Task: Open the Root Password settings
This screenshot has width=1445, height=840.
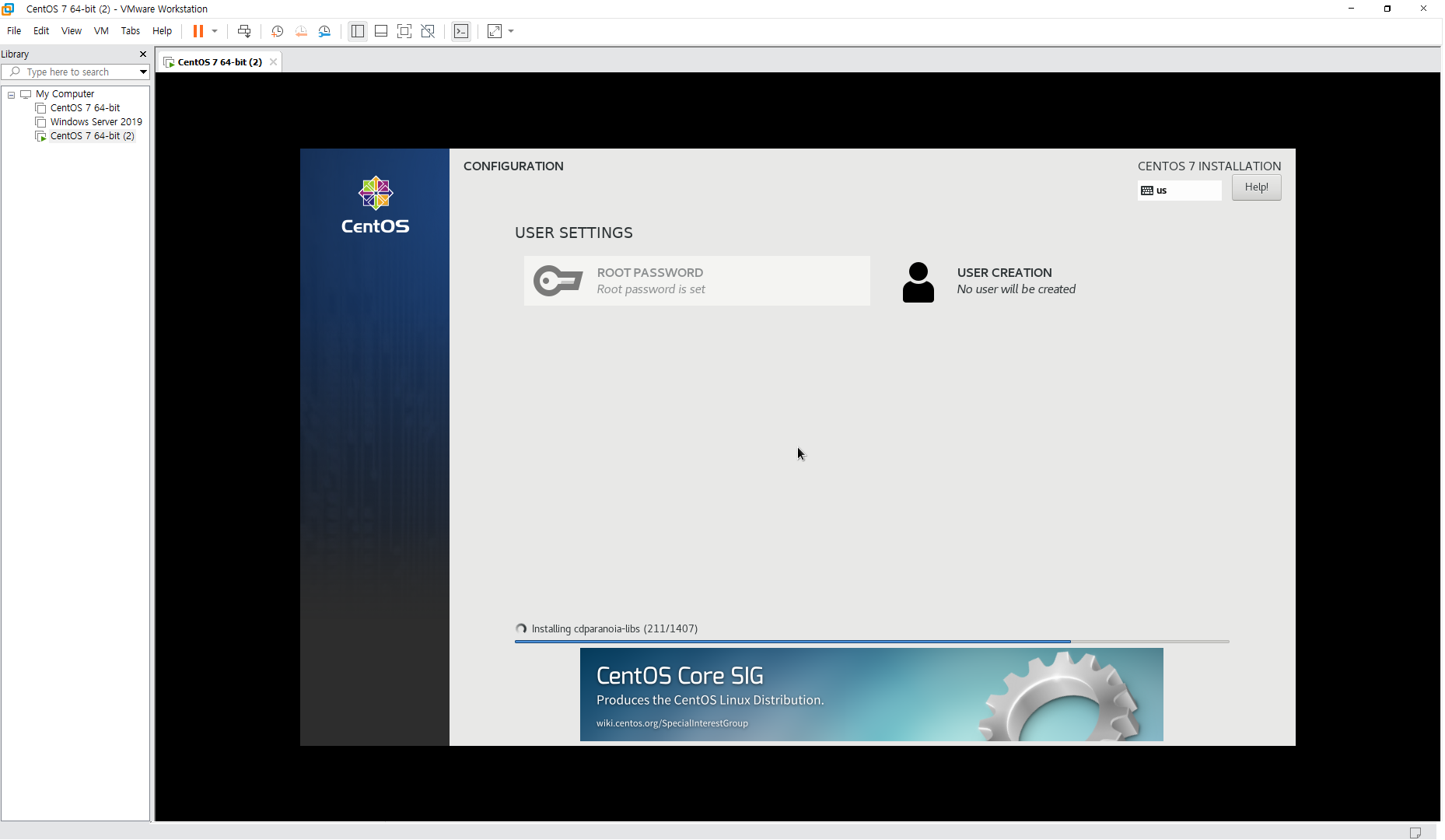Action: click(x=697, y=281)
